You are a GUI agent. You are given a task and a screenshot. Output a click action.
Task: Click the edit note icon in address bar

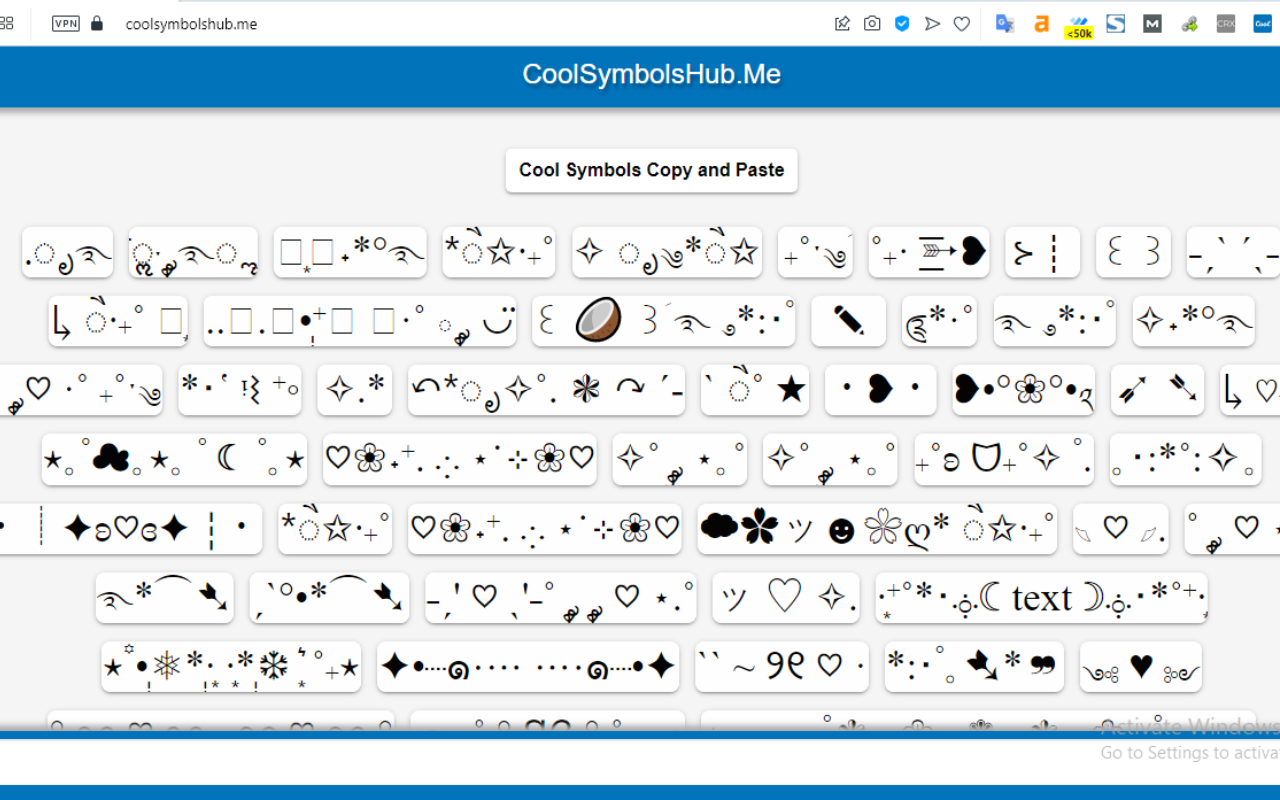pyautogui.click(x=842, y=23)
